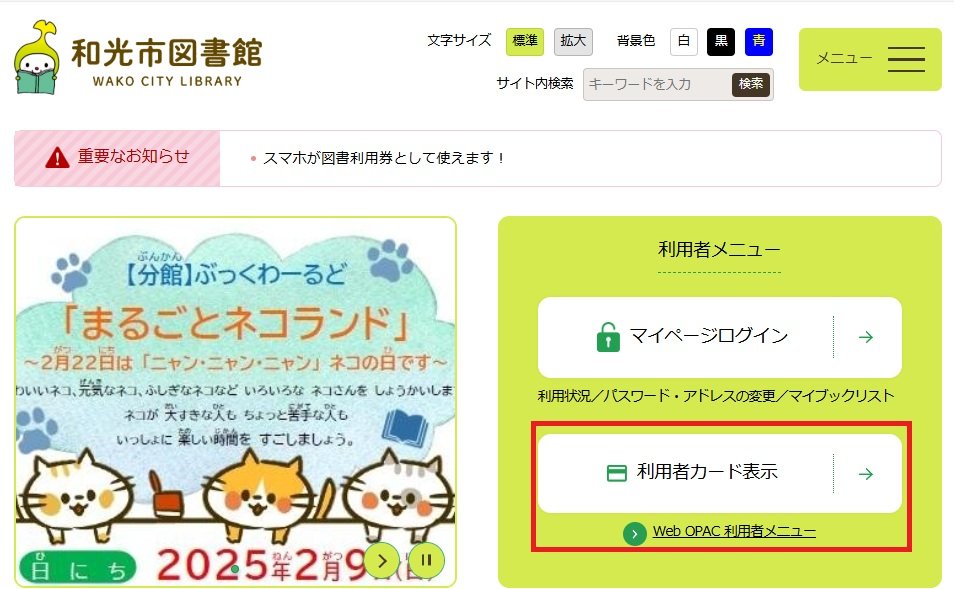Switch background color to black 黒
This screenshot has height=589, width=954.
(721, 41)
